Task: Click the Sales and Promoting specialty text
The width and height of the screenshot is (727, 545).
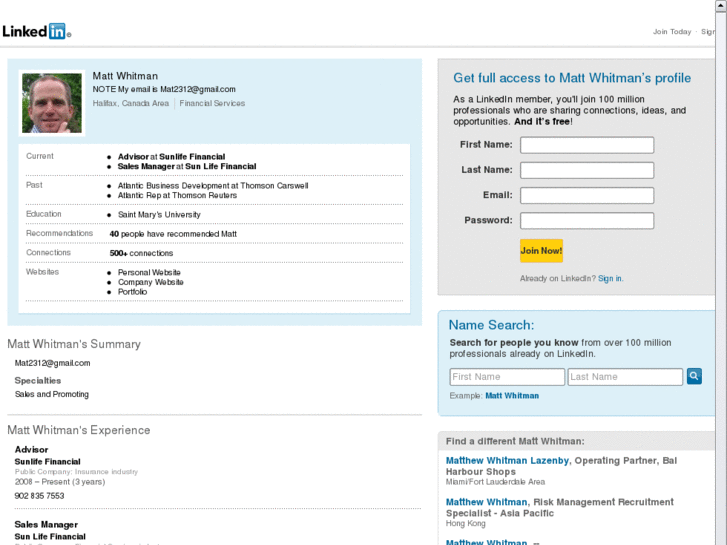Action: (51, 394)
